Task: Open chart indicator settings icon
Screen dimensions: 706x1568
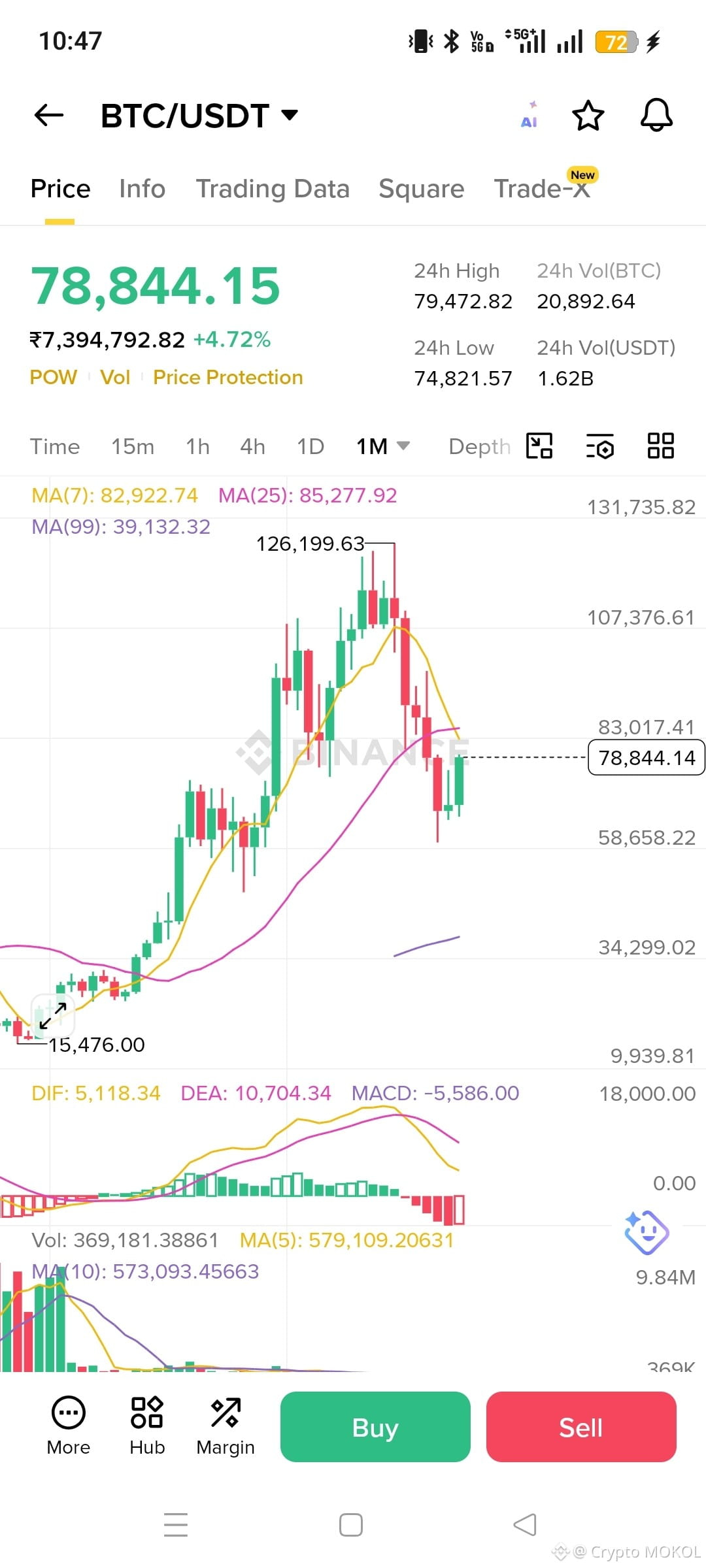Action: [x=599, y=446]
